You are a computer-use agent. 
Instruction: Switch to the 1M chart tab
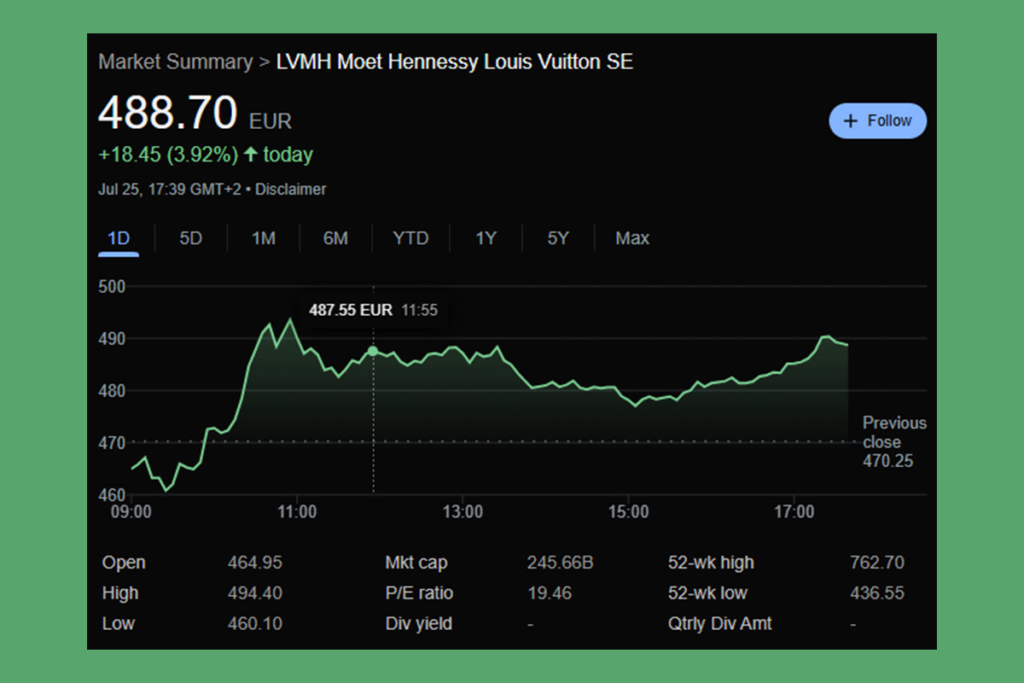click(263, 238)
